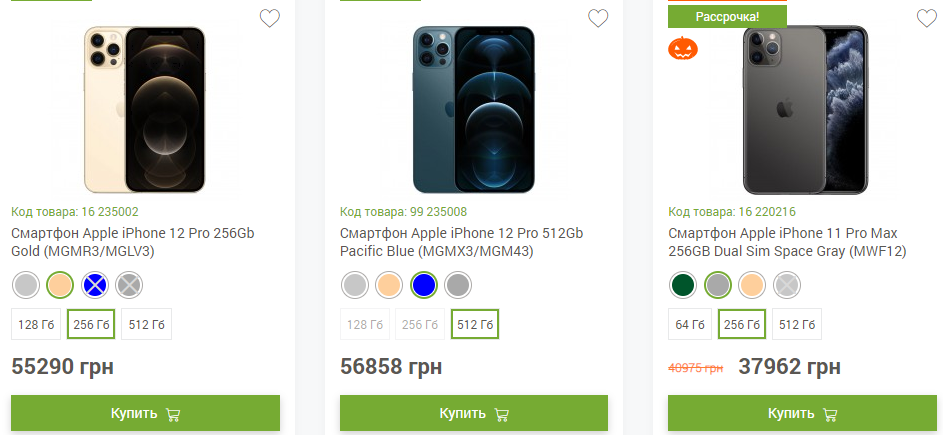Choose silver color for Gold iPhone 12 Pro card
943x435 pixels.
[27, 286]
